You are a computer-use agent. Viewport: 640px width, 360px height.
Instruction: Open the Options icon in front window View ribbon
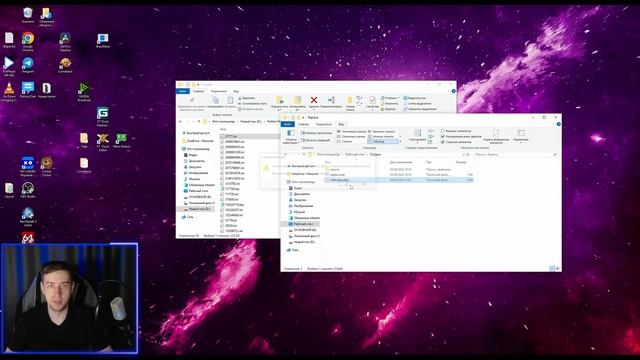tap(521, 133)
